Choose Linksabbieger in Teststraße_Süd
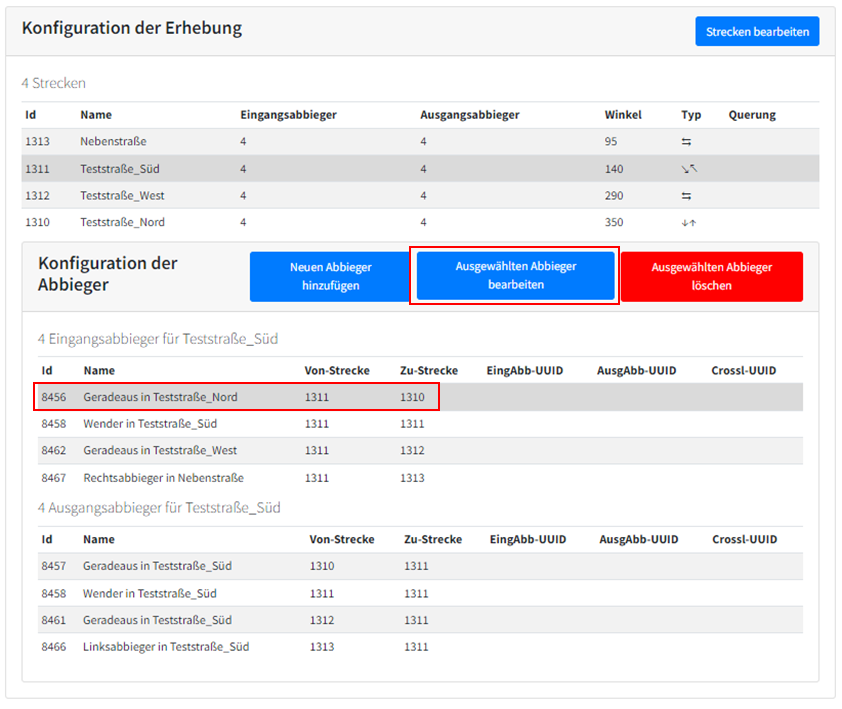The image size is (842, 709). pyautogui.click(x=420, y=647)
